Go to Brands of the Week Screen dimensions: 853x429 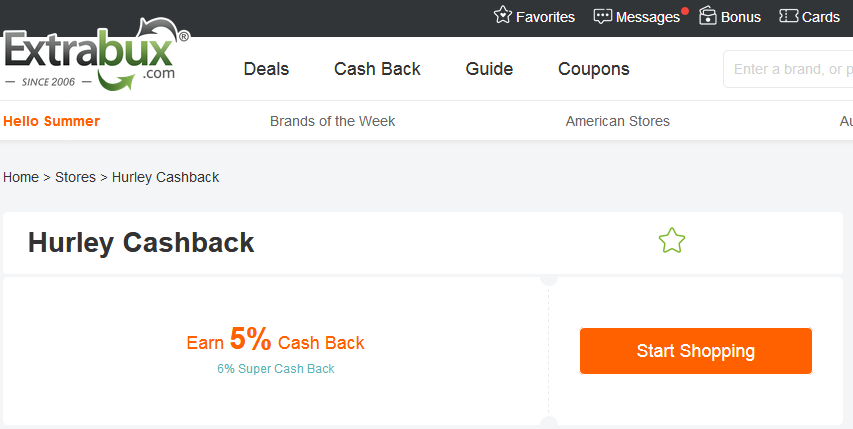[x=332, y=121]
